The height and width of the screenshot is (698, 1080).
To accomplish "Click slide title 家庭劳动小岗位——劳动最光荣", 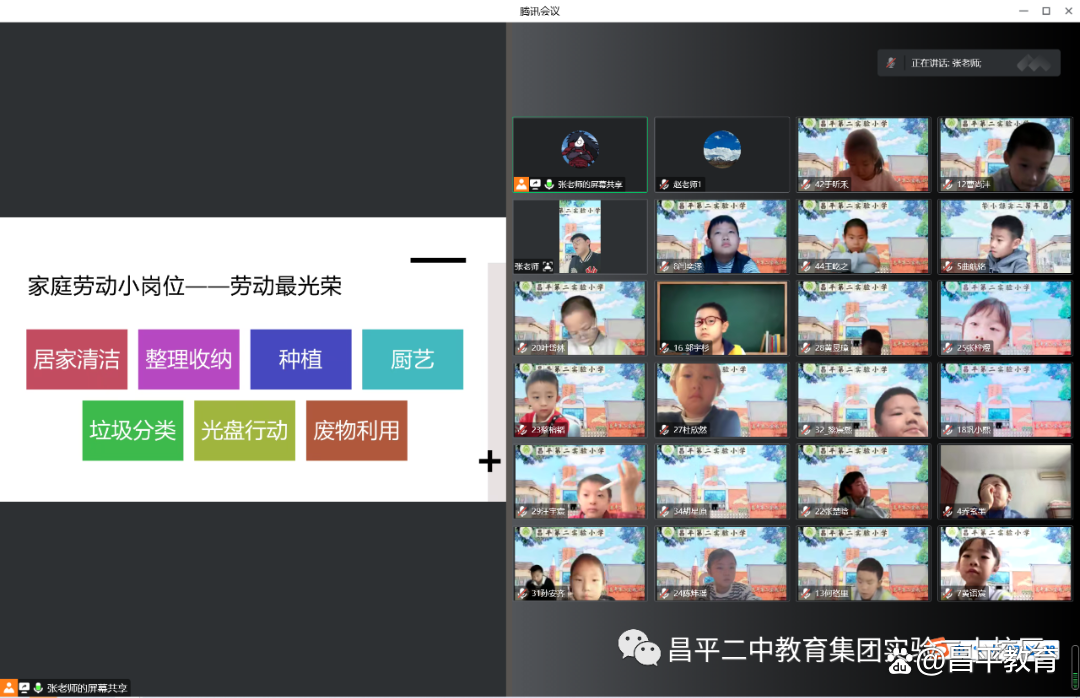I will click(x=185, y=286).
